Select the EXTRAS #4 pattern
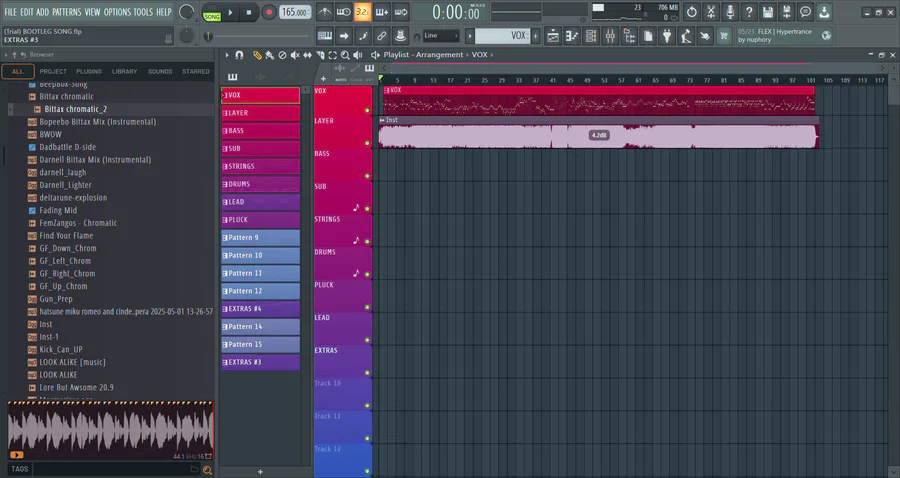Viewport: 900px width, 478px height. (261, 309)
